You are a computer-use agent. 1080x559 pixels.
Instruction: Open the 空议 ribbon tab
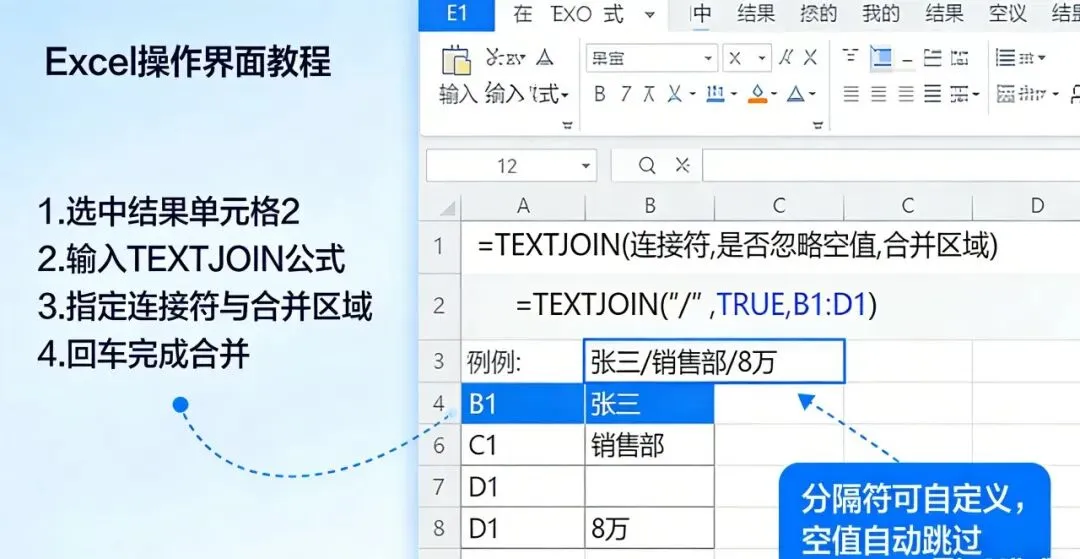click(x=1008, y=14)
